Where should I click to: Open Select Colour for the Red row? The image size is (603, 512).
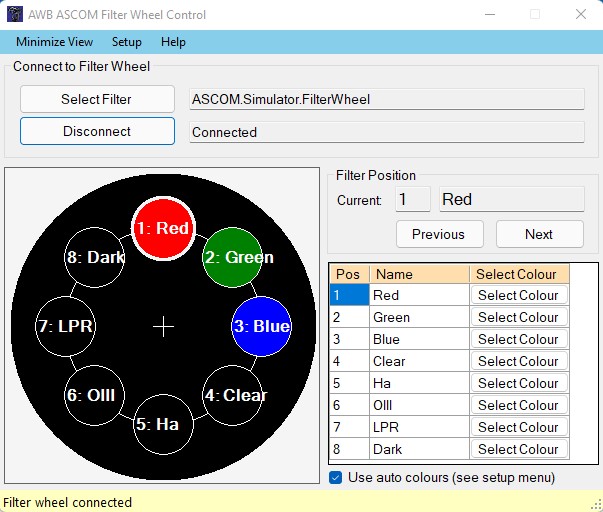pyautogui.click(x=518, y=295)
